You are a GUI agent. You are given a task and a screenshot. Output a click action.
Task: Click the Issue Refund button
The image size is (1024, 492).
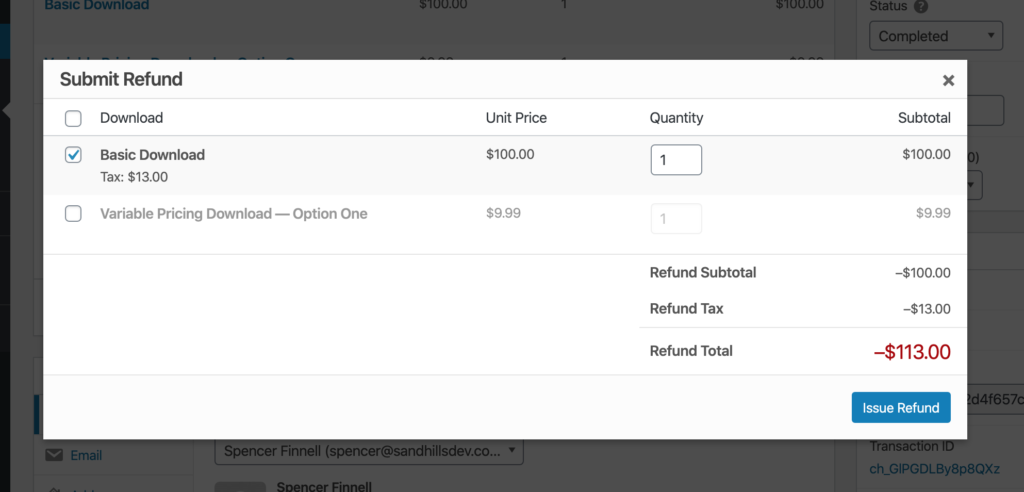click(x=900, y=408)
